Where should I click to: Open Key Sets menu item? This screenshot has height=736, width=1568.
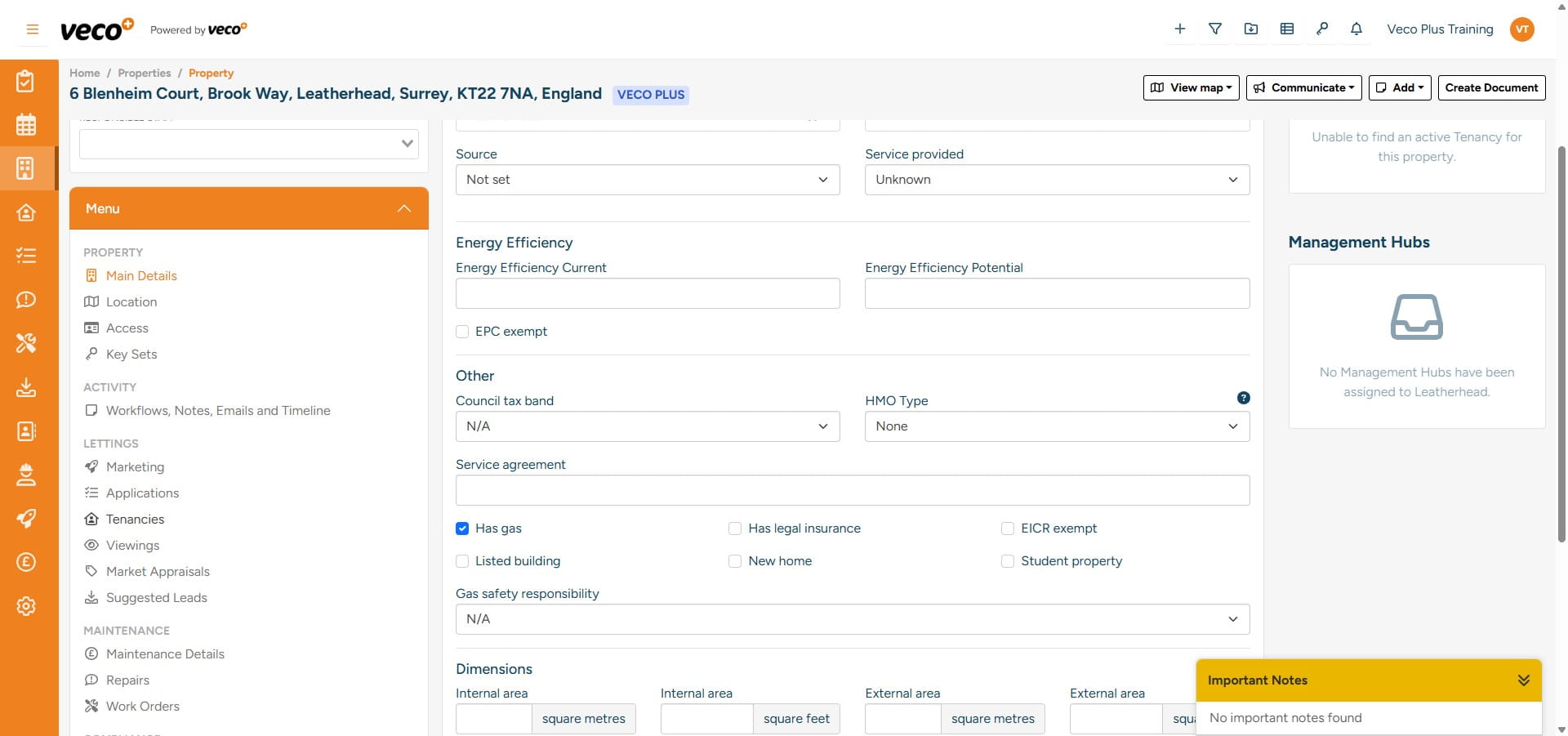(x=131, y=355)
